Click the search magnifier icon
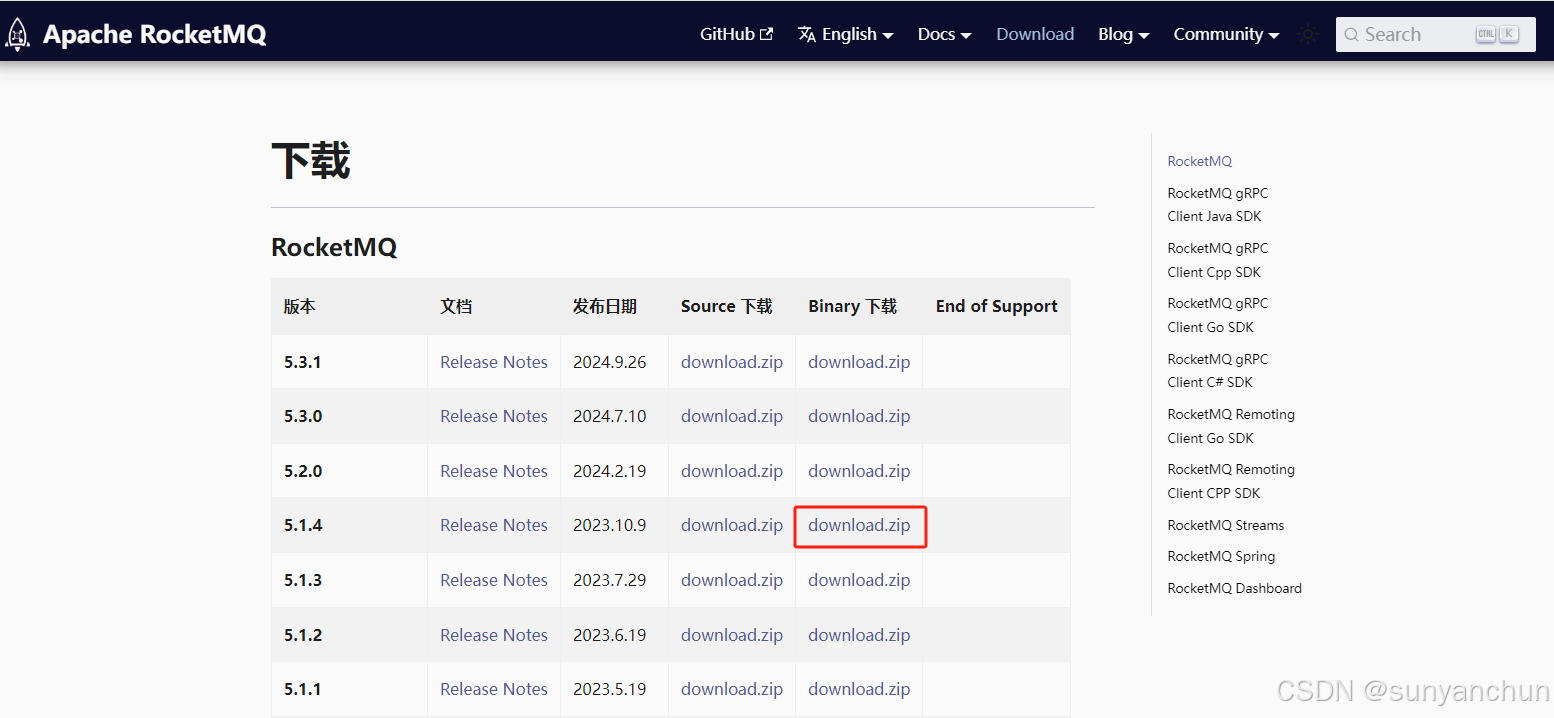 click(x=1351, y=34)
